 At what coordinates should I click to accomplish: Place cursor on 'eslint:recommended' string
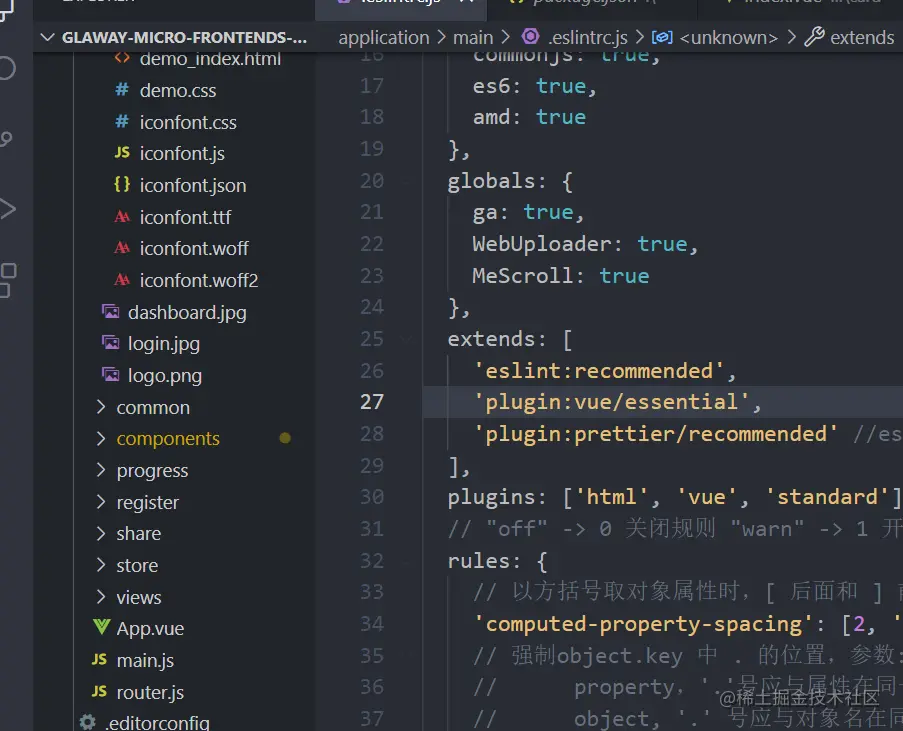pyautogui.click(x=598, y=371)
